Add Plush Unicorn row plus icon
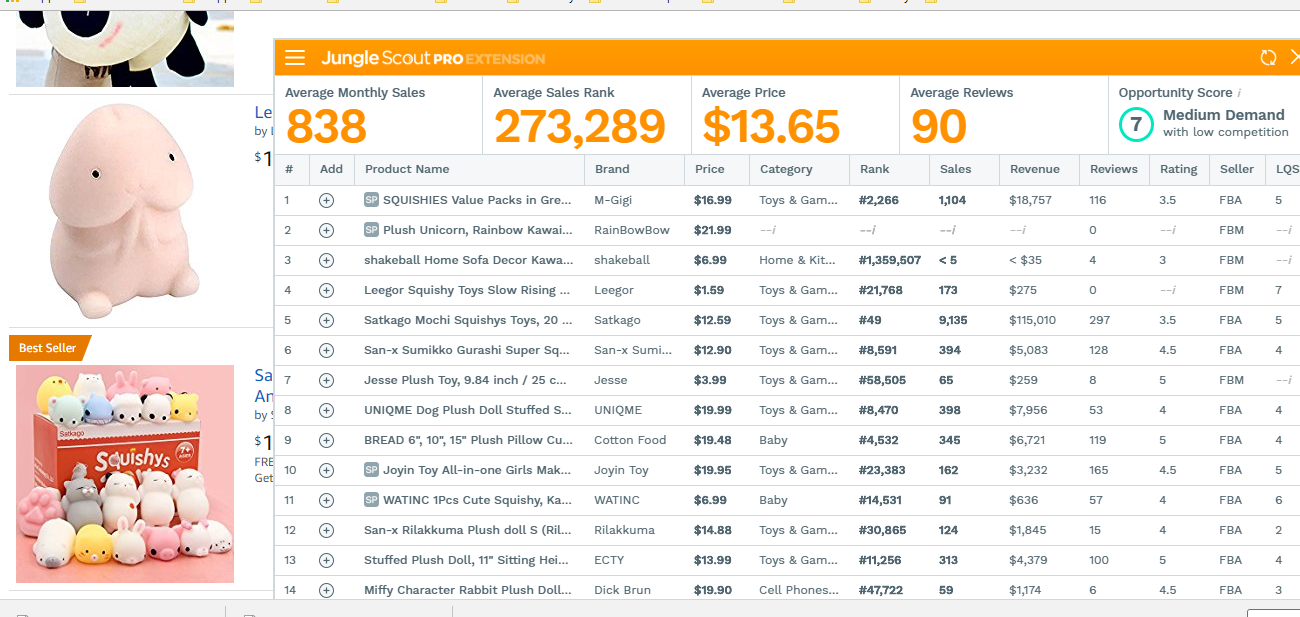This screenshot has height=617, width=1300. [x=326, y=230]
